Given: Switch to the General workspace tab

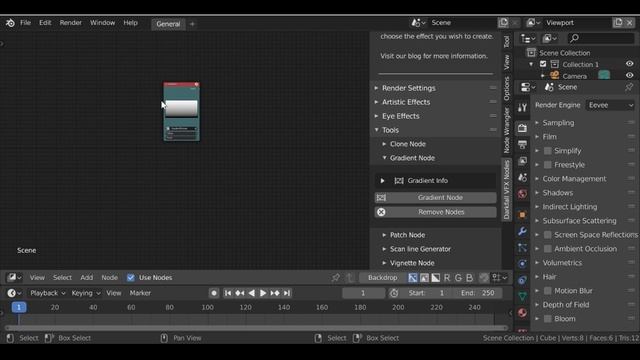Looking at the screenshot, I should pos(168,24).
